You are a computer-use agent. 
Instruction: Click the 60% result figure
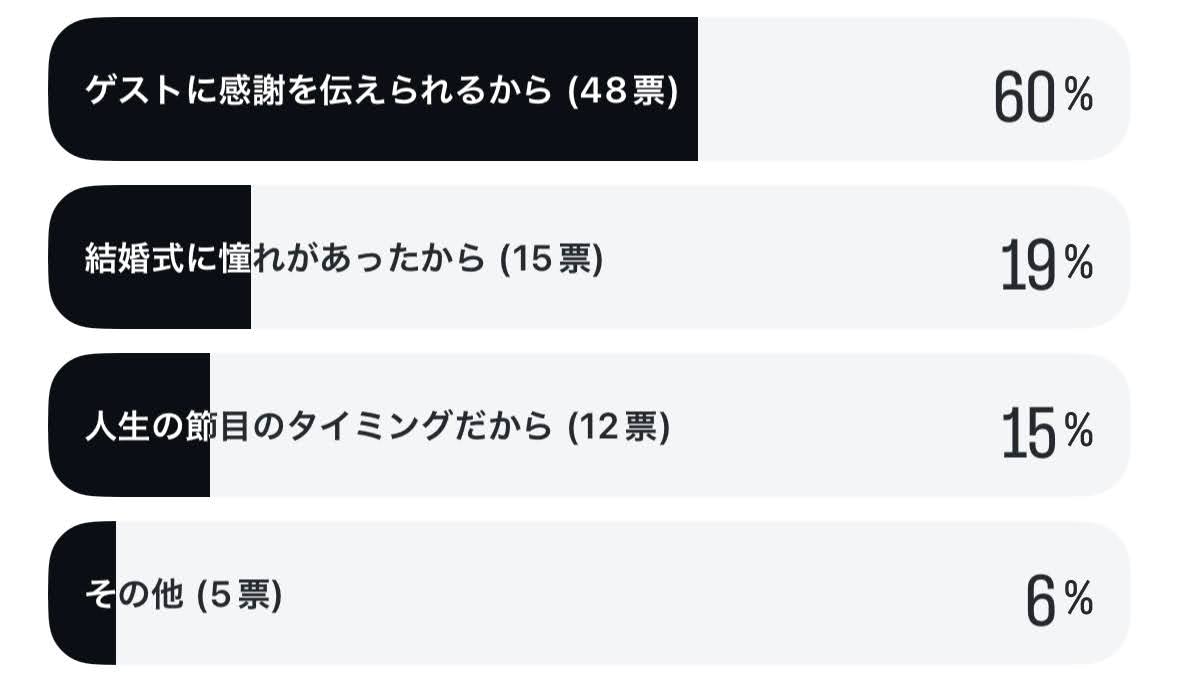tap(1043, 96)
